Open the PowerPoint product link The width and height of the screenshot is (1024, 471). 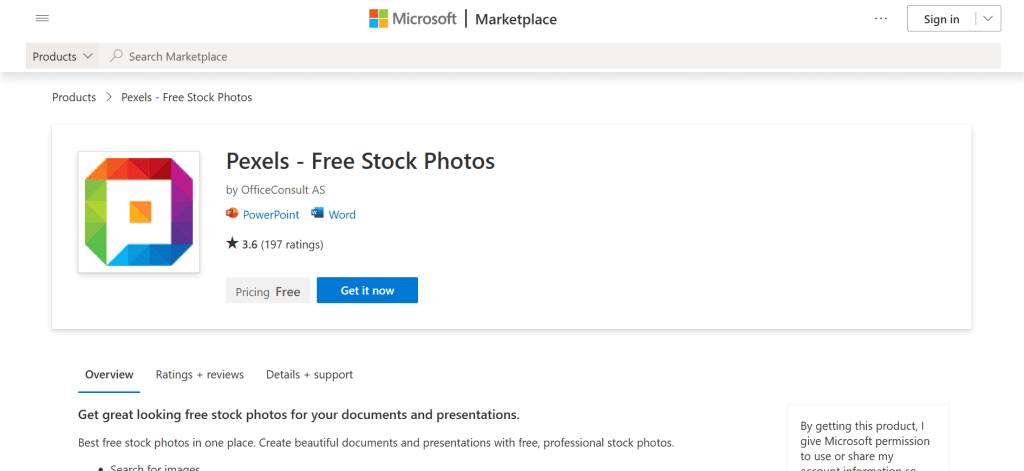(x=270, y=215)
